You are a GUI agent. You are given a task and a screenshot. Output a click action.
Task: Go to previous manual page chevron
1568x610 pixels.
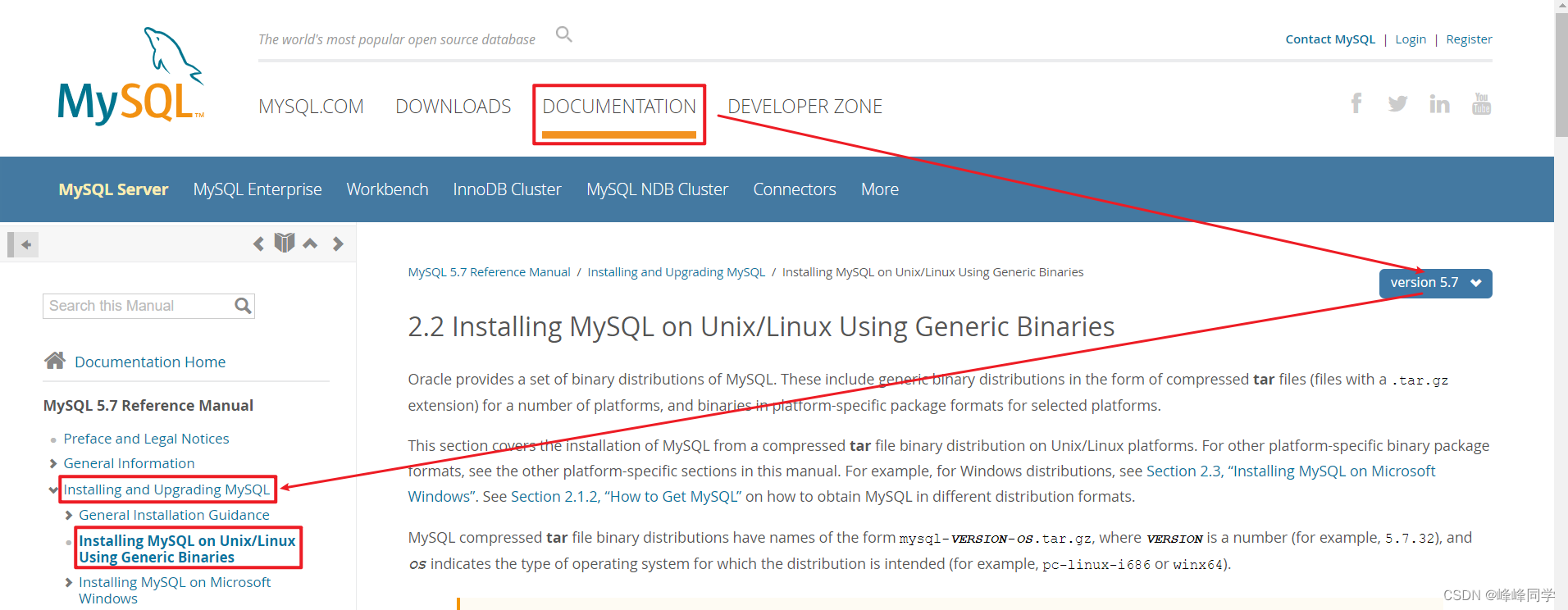258,244
